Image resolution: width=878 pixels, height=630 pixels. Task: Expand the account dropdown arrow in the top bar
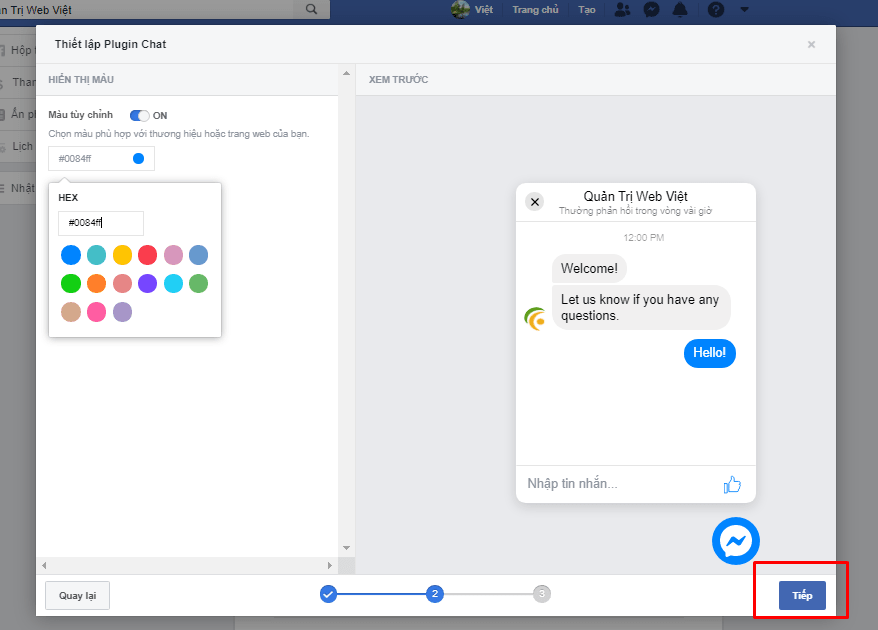point(744,10)
